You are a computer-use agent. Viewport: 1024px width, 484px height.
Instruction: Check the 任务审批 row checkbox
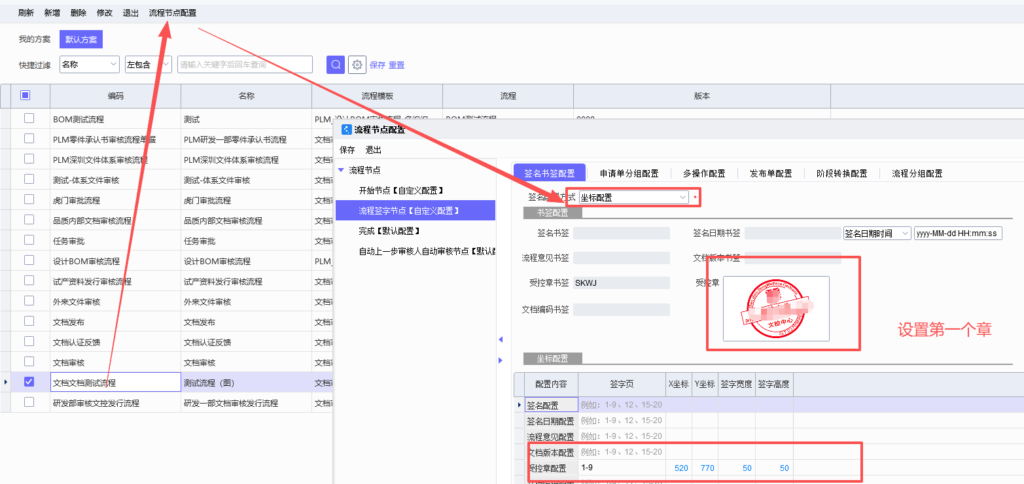(29, 240)
